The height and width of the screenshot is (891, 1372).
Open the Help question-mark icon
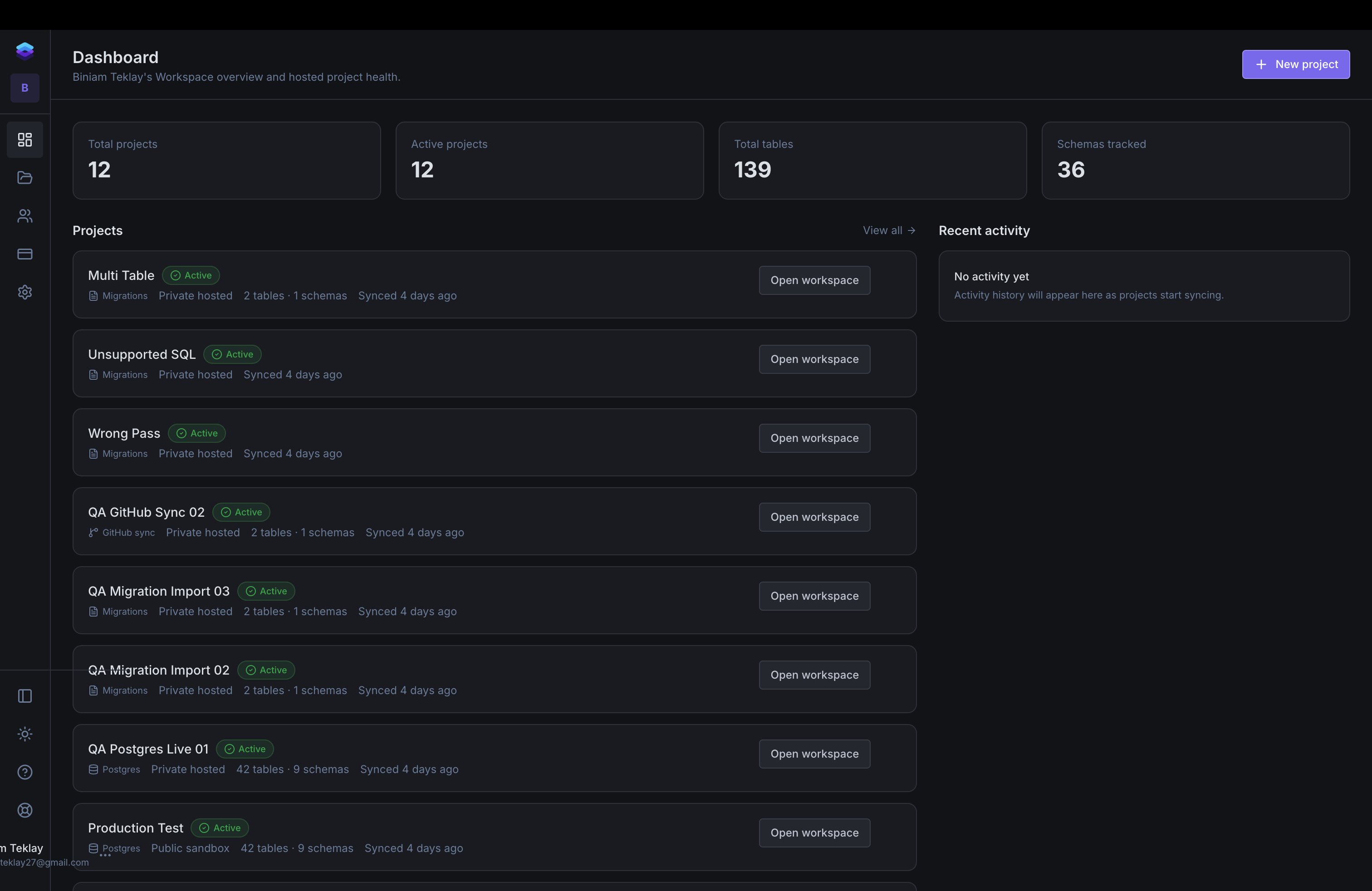point(24,772)
